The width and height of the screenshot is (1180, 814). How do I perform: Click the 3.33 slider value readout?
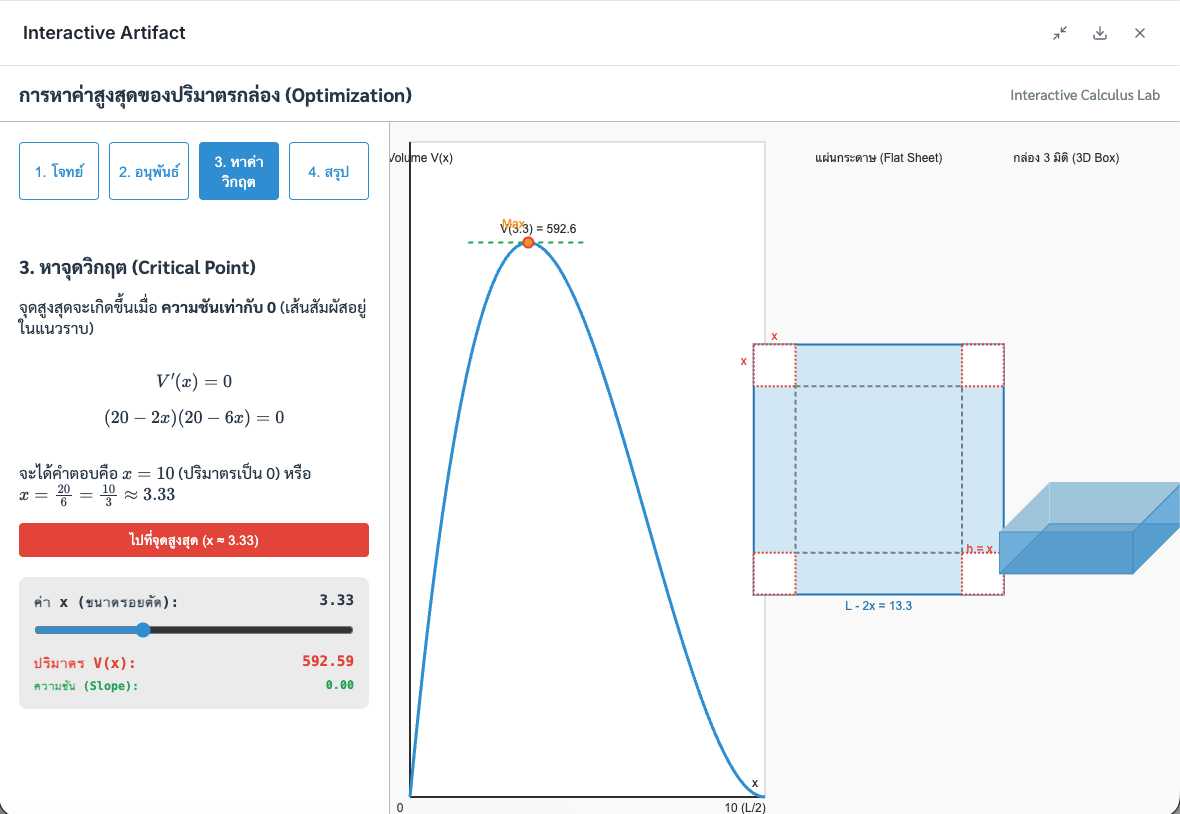(336, 600)
